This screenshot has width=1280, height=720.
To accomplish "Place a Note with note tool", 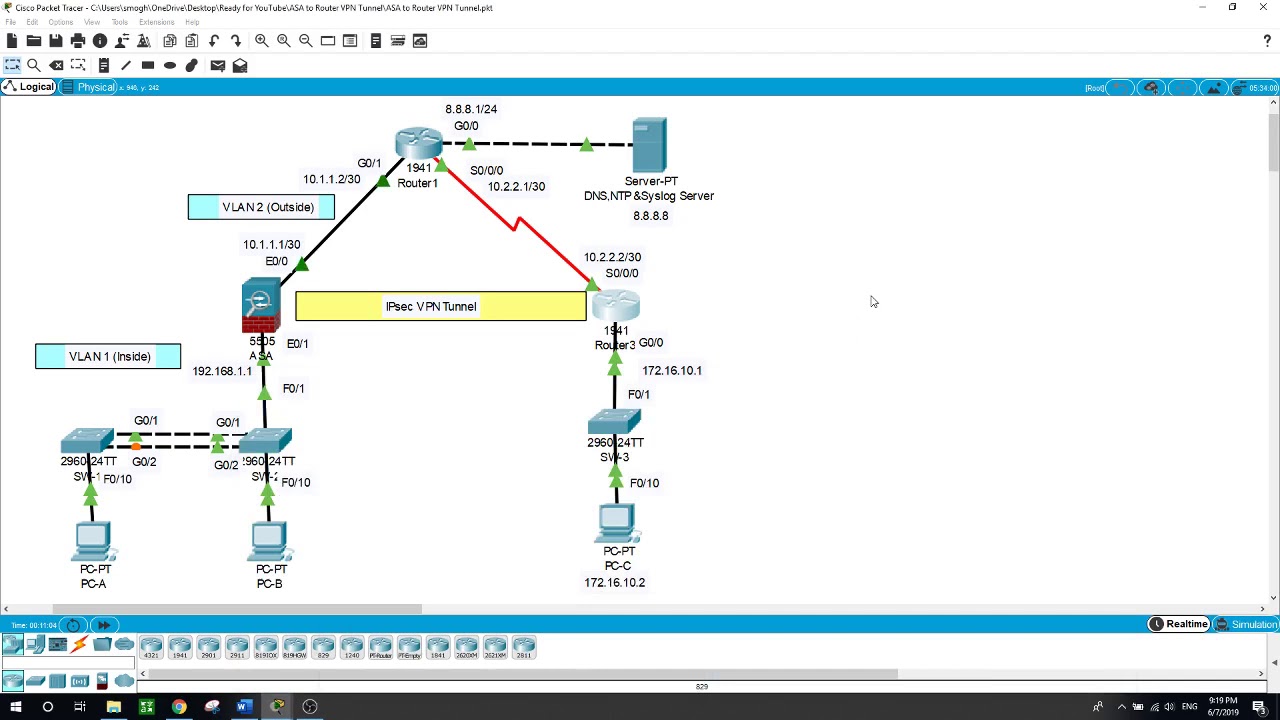I will (x=103, y=65).
